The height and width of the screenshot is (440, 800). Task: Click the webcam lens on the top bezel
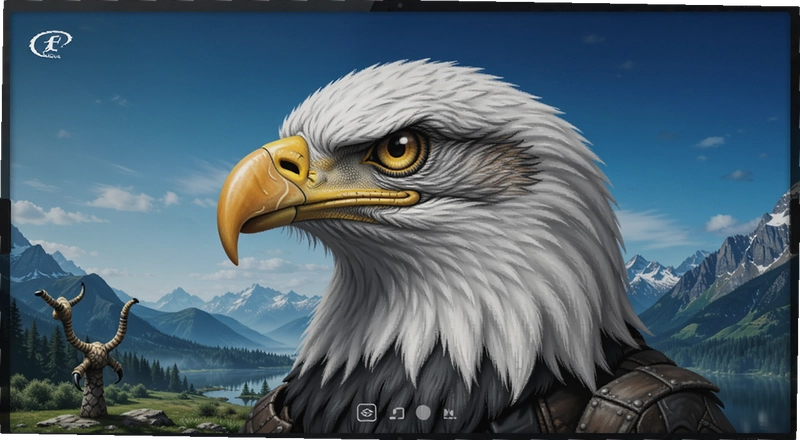click(x=400, y=6)
